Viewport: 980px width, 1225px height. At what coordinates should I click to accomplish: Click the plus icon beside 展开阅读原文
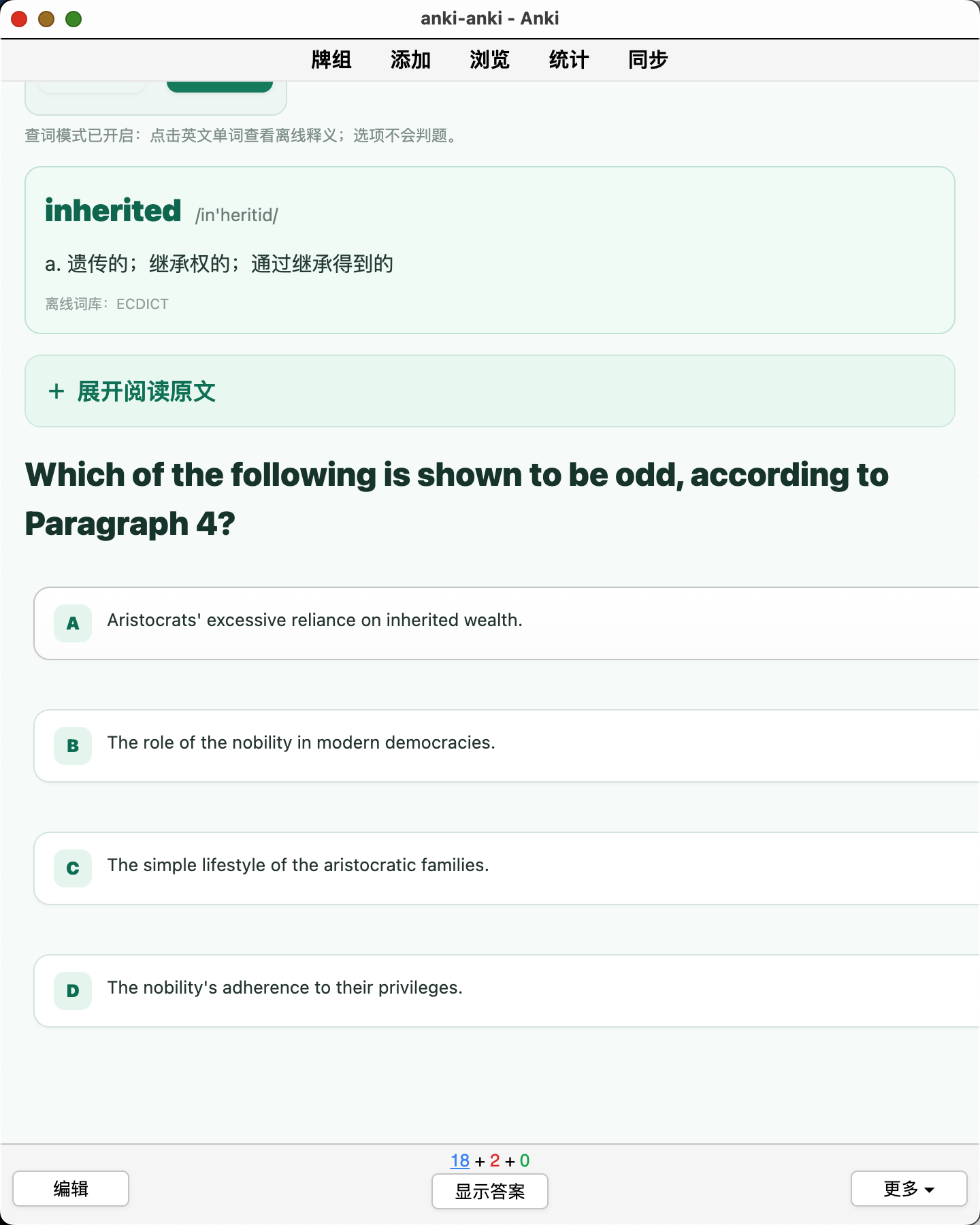(56, 391)
